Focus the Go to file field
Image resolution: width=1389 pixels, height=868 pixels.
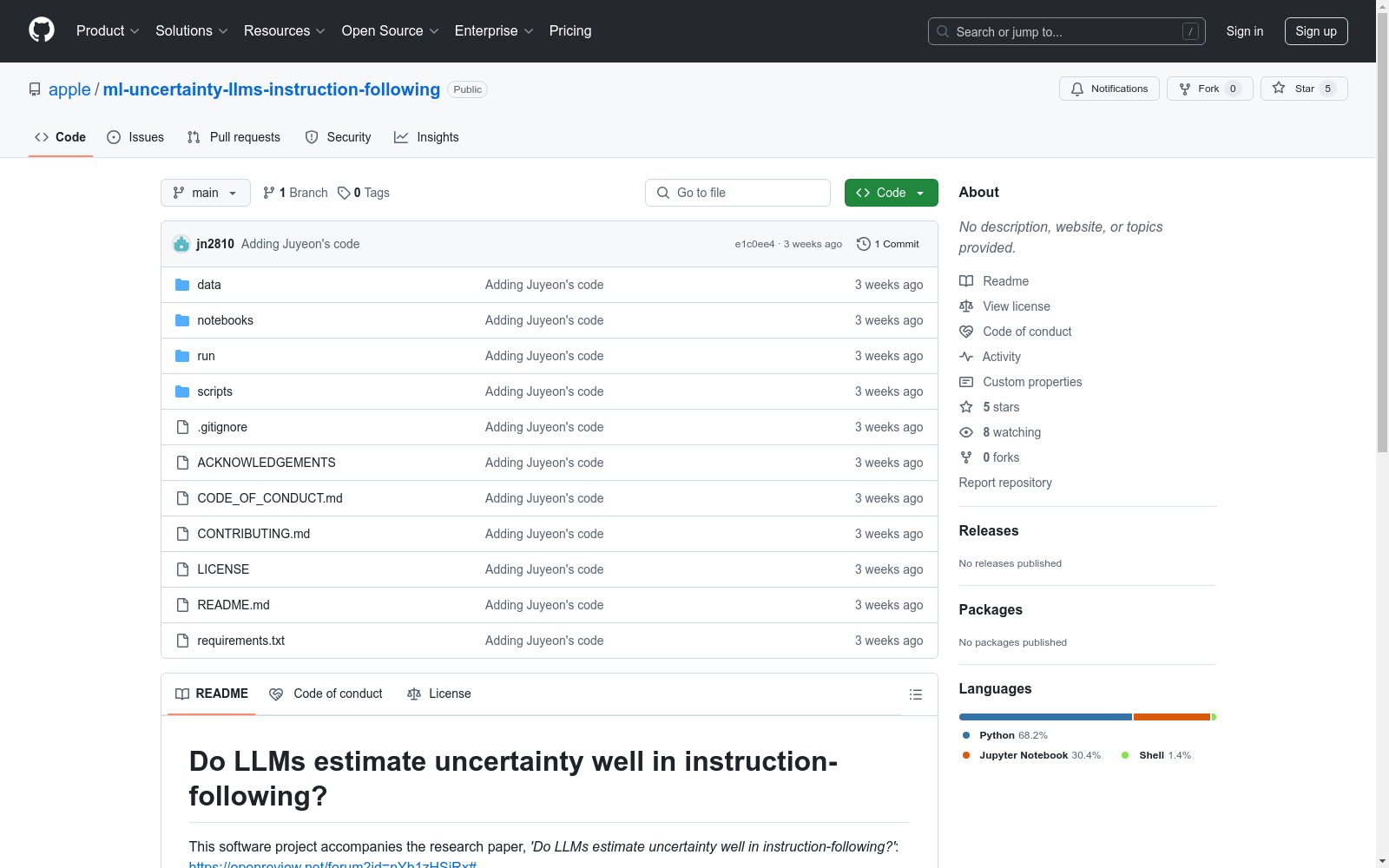tap(738, 193)
